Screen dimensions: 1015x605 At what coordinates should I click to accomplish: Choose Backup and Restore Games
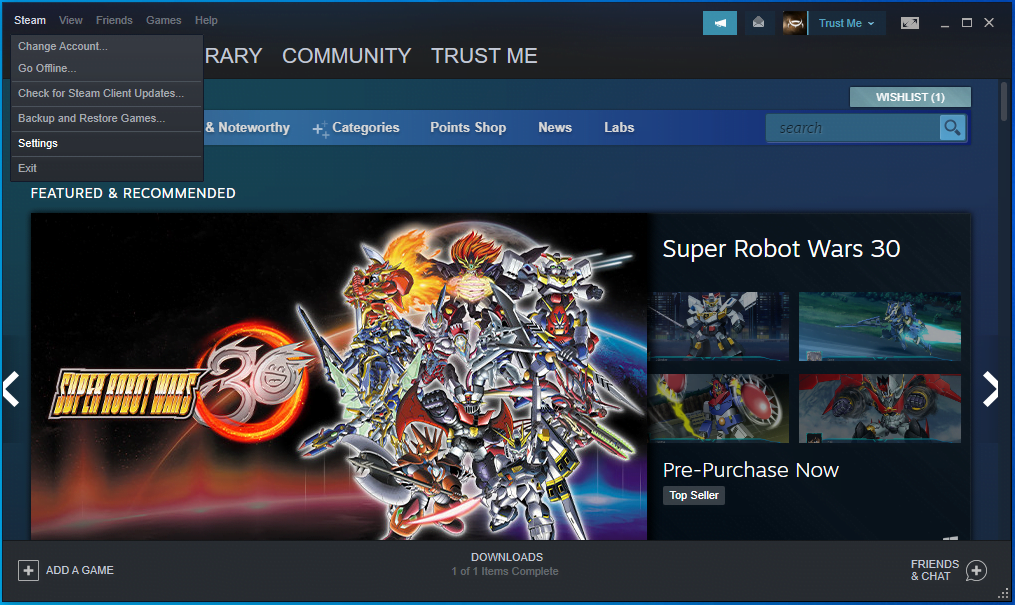point(107,118)
